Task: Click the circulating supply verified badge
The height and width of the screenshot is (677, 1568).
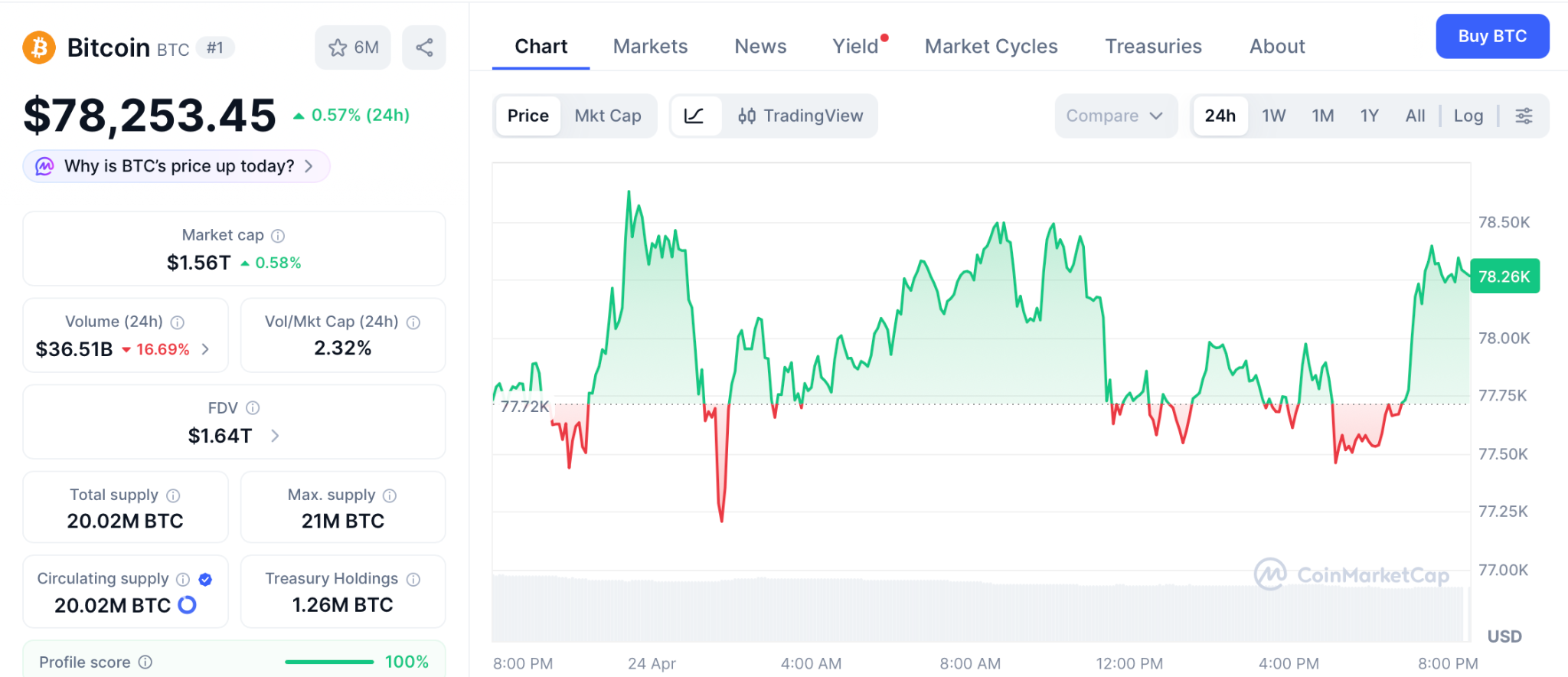Action: [x=205, y=579]
